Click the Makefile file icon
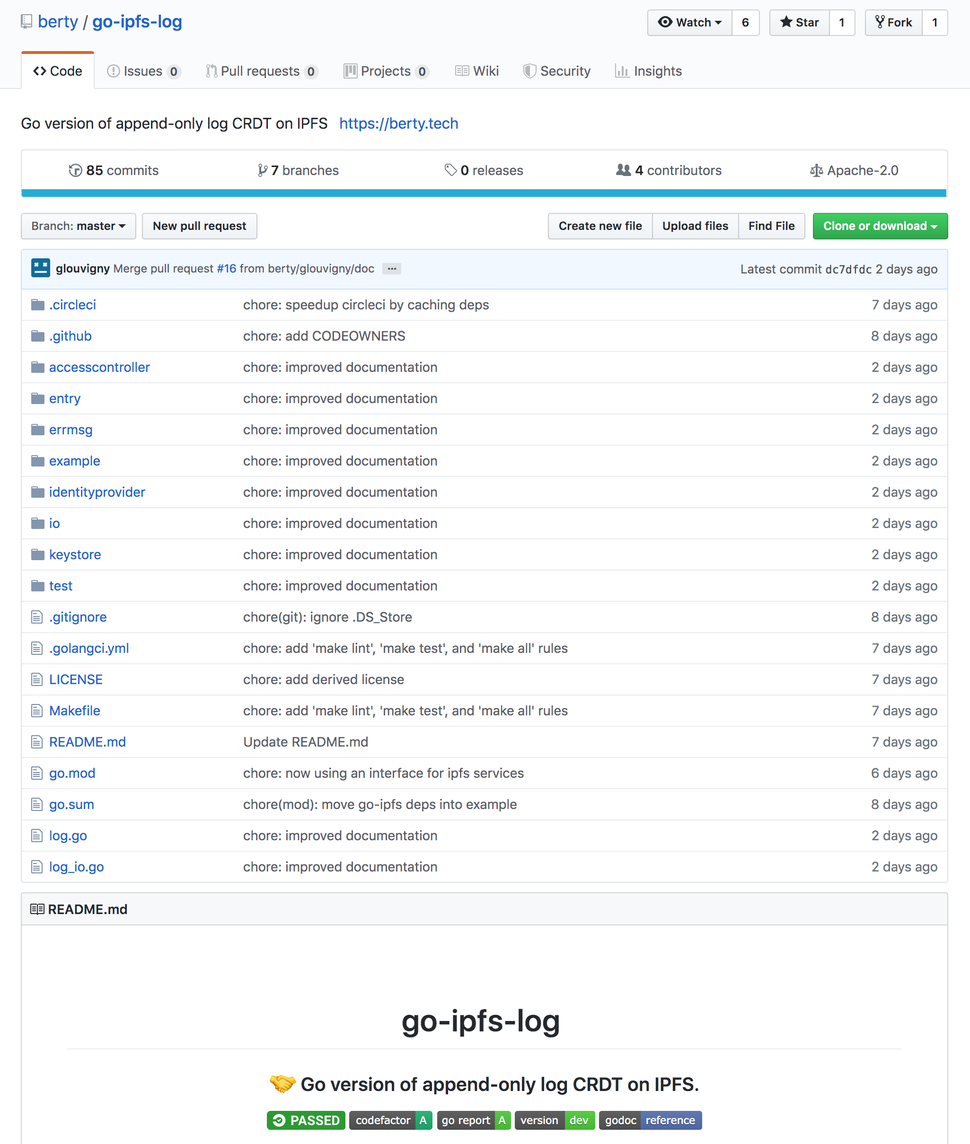Image resolution: width=970 pixels, height=1144 pixels. 37,711
